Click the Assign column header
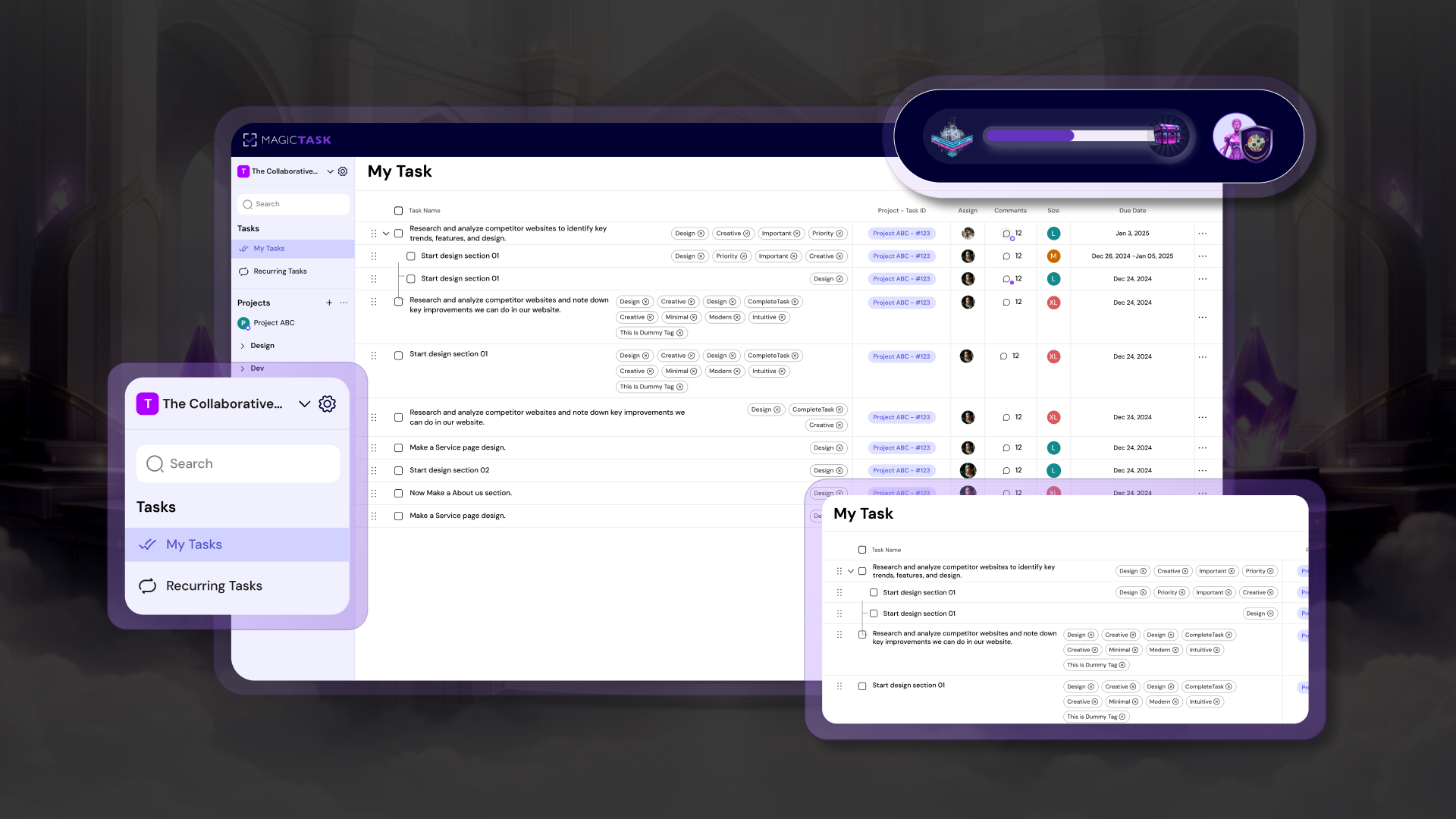The image size is (1456, 819). pyautogui.click(x=968, y=211)
